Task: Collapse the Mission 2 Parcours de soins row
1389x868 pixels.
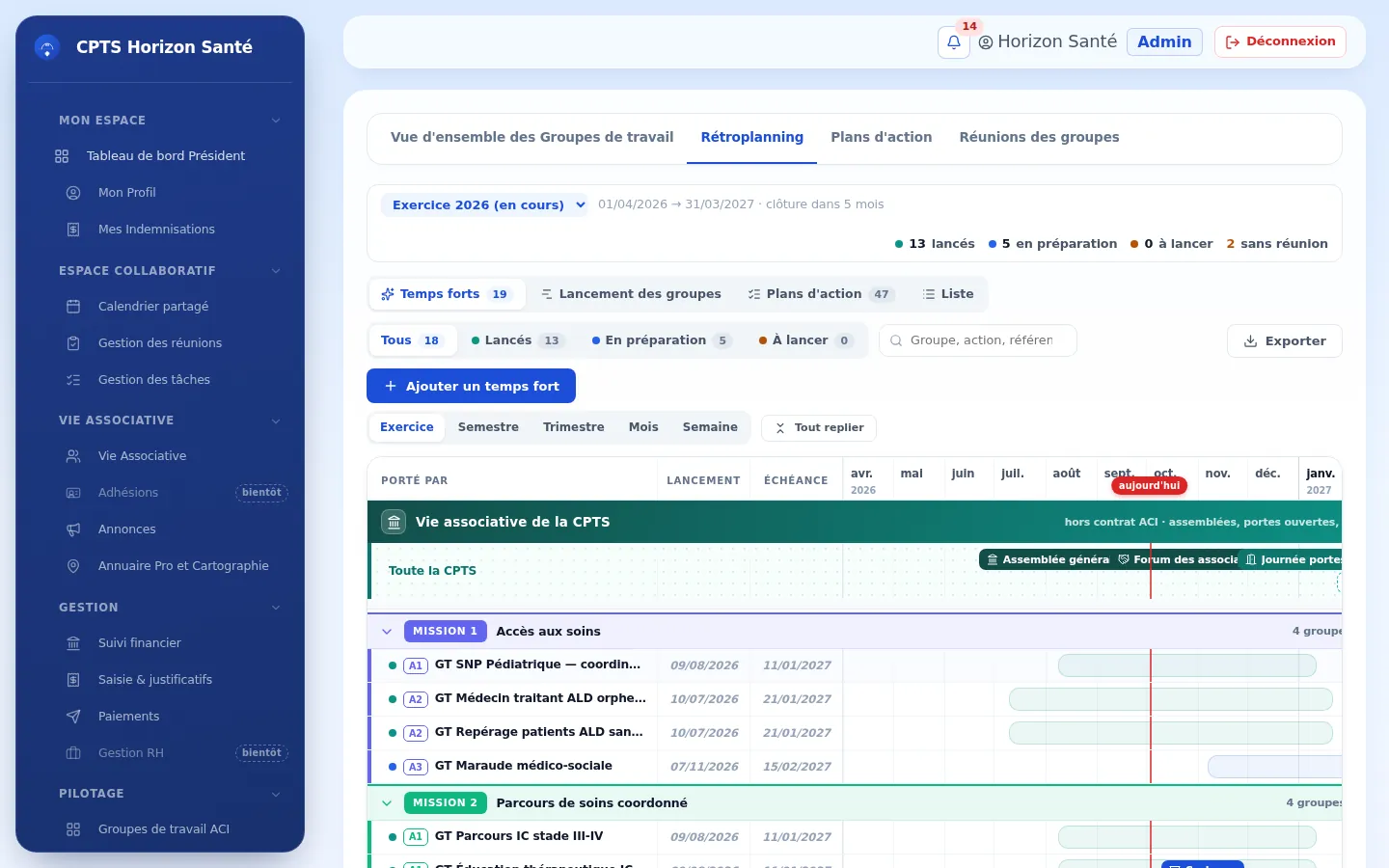Action: point(387,803)
